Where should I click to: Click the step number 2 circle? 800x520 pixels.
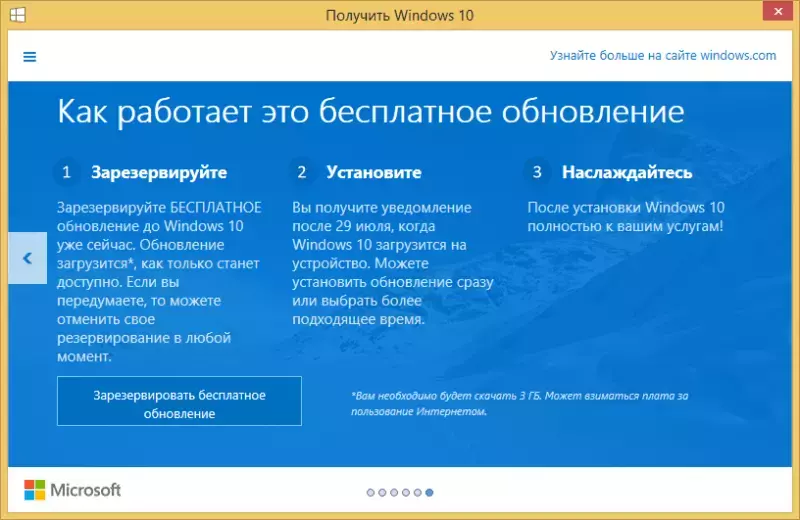pos(302,172)
